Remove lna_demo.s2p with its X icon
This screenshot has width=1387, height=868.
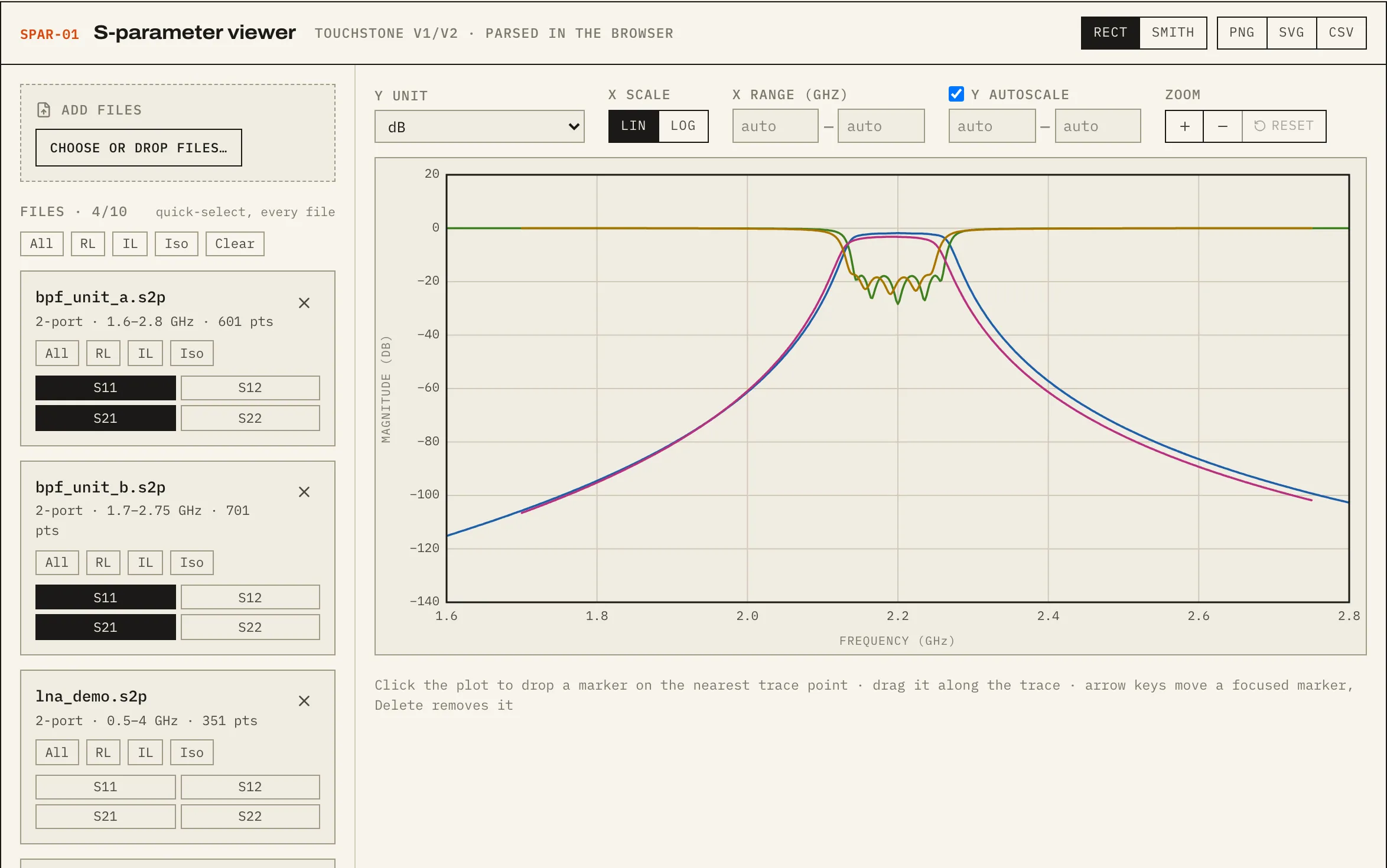(304, 701)
